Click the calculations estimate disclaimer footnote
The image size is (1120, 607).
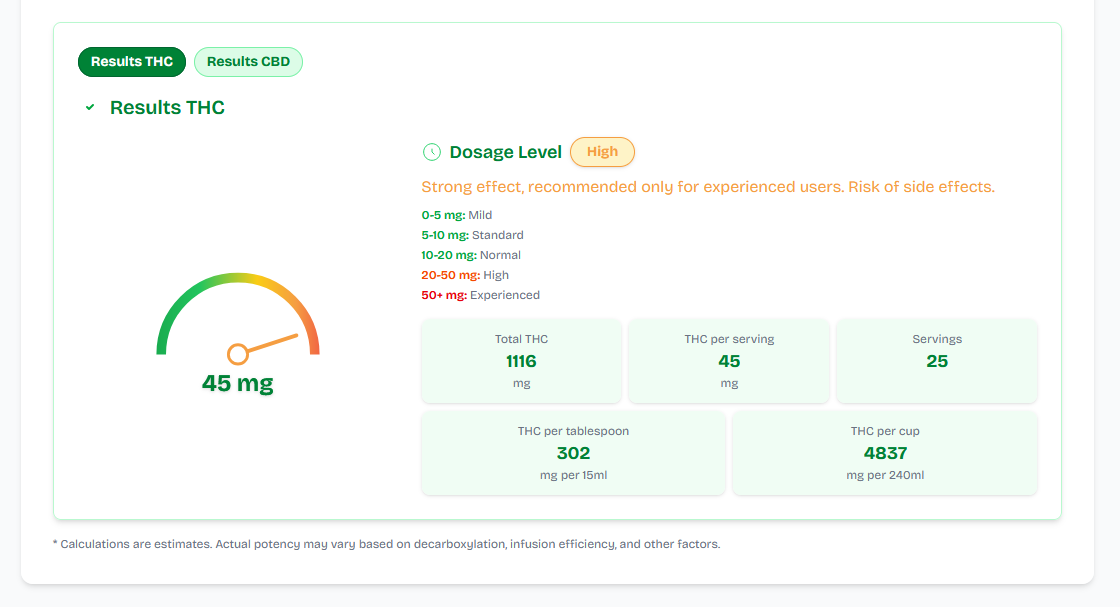pyautogui.click(x=386, y=545)
